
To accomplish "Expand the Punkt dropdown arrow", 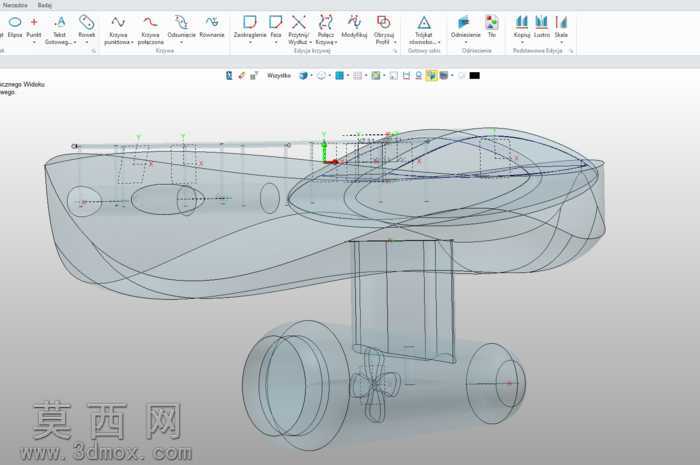I will point(34,42).
